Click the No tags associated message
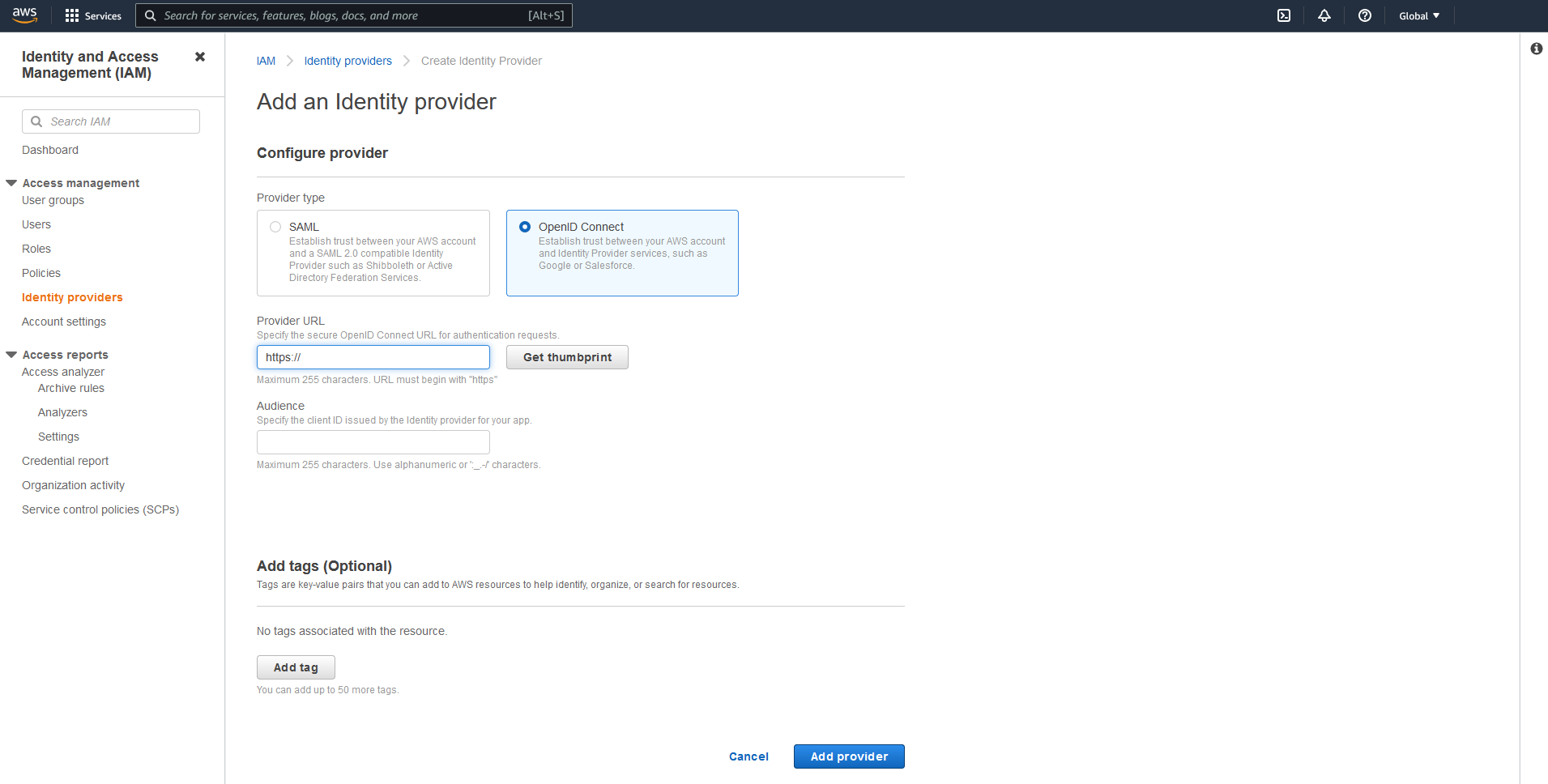Viewport: 1548px width, 784px height. [352, 631]
